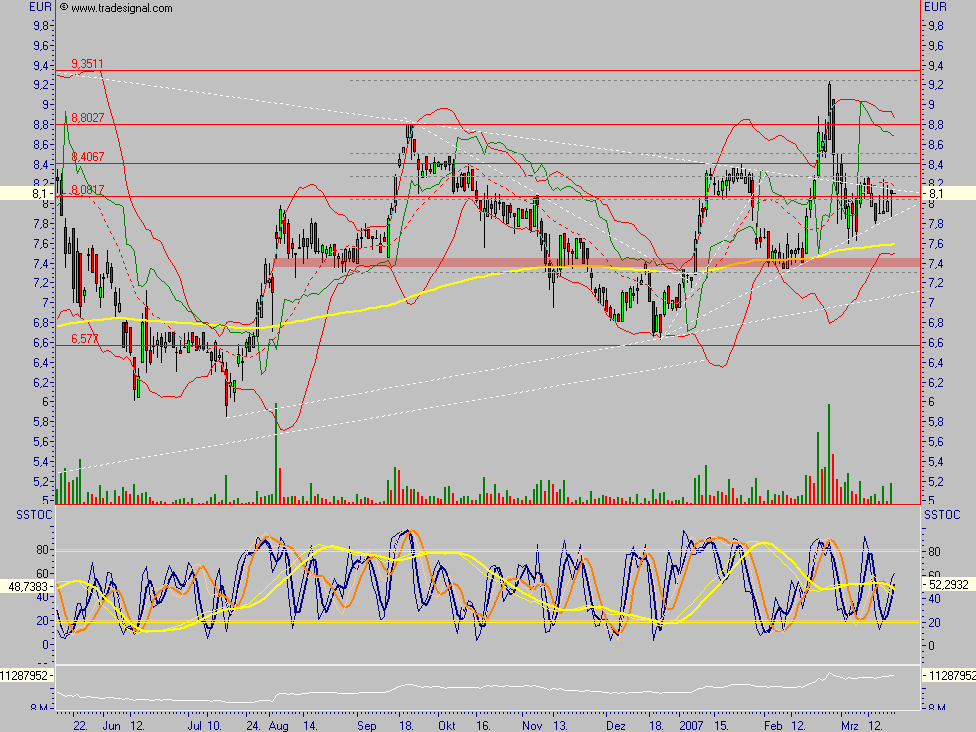
Task: Click the 8,0817 red level label
Action: [87, 189]
